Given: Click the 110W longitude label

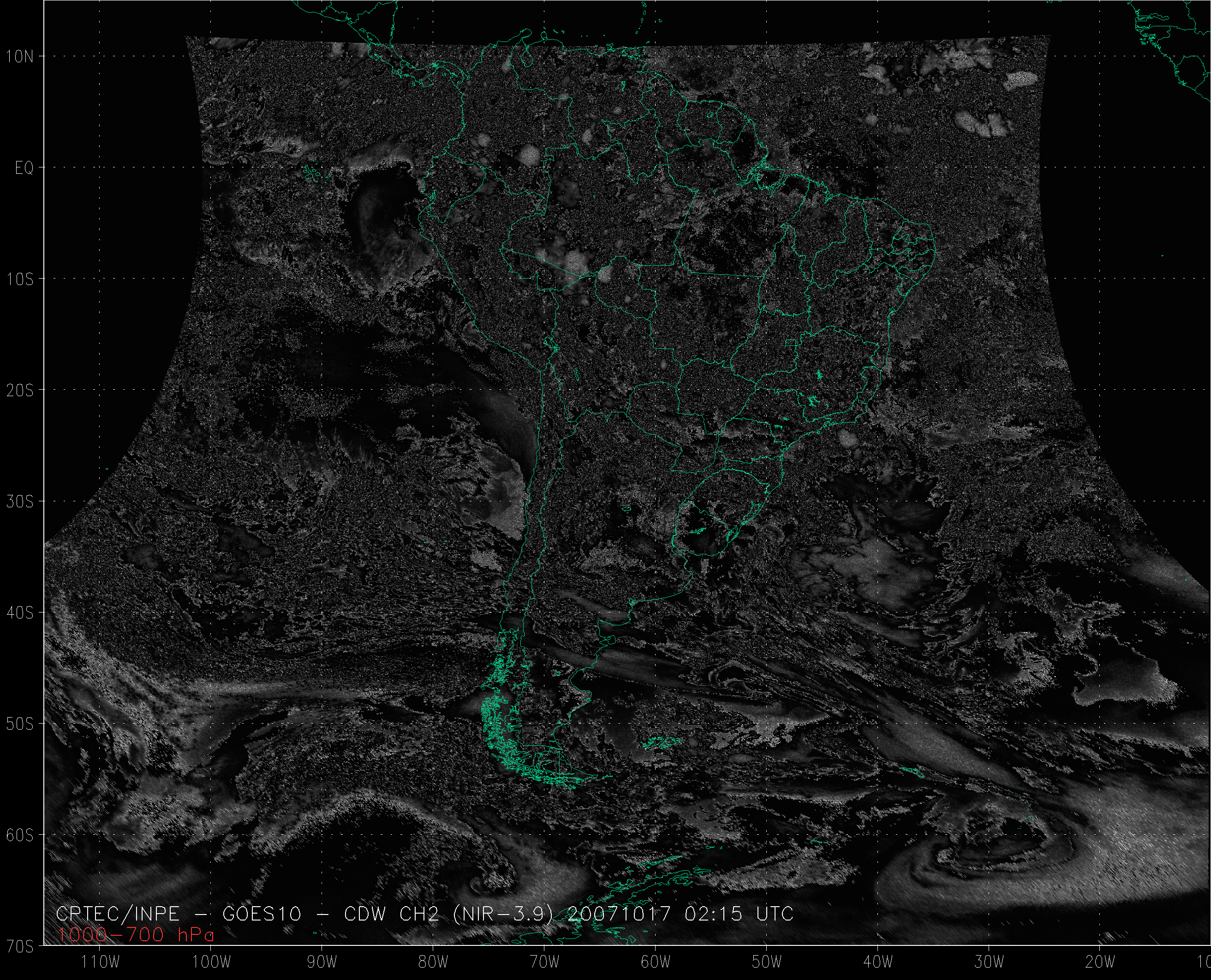Looking at the screenshot, I should point(101,962).
